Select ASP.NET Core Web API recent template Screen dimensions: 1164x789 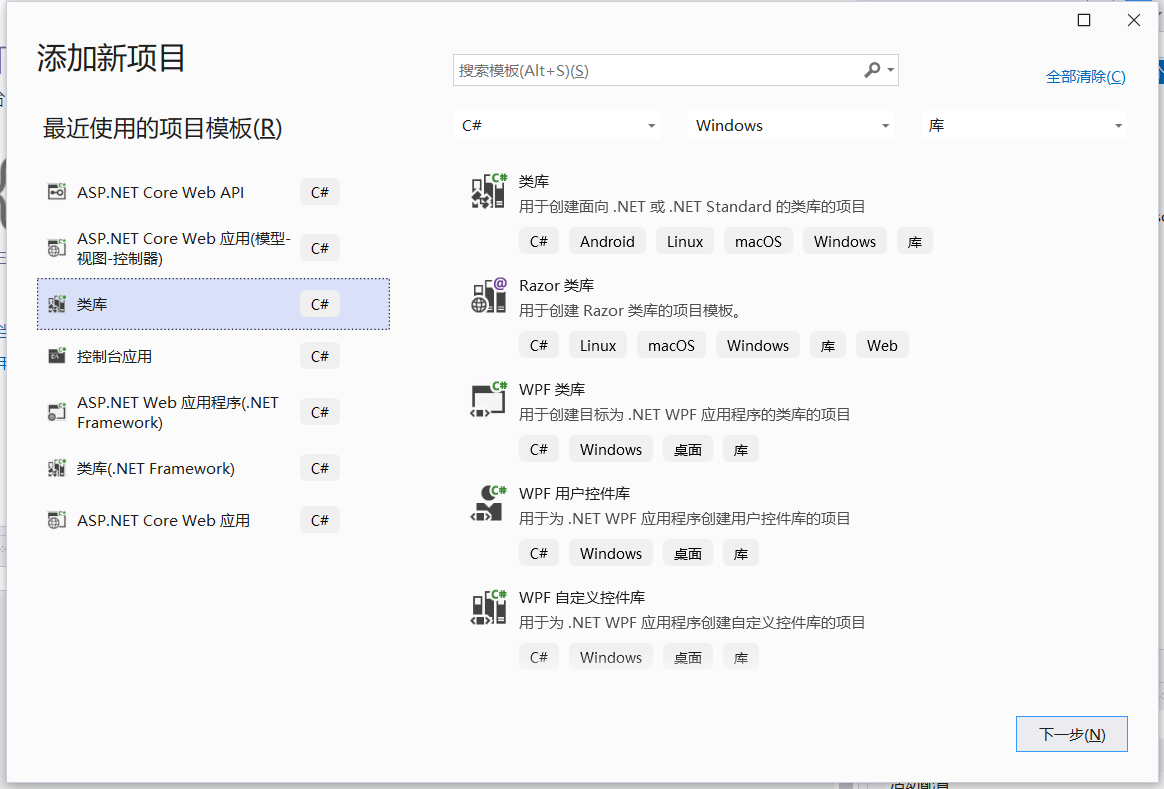point(213,192)
